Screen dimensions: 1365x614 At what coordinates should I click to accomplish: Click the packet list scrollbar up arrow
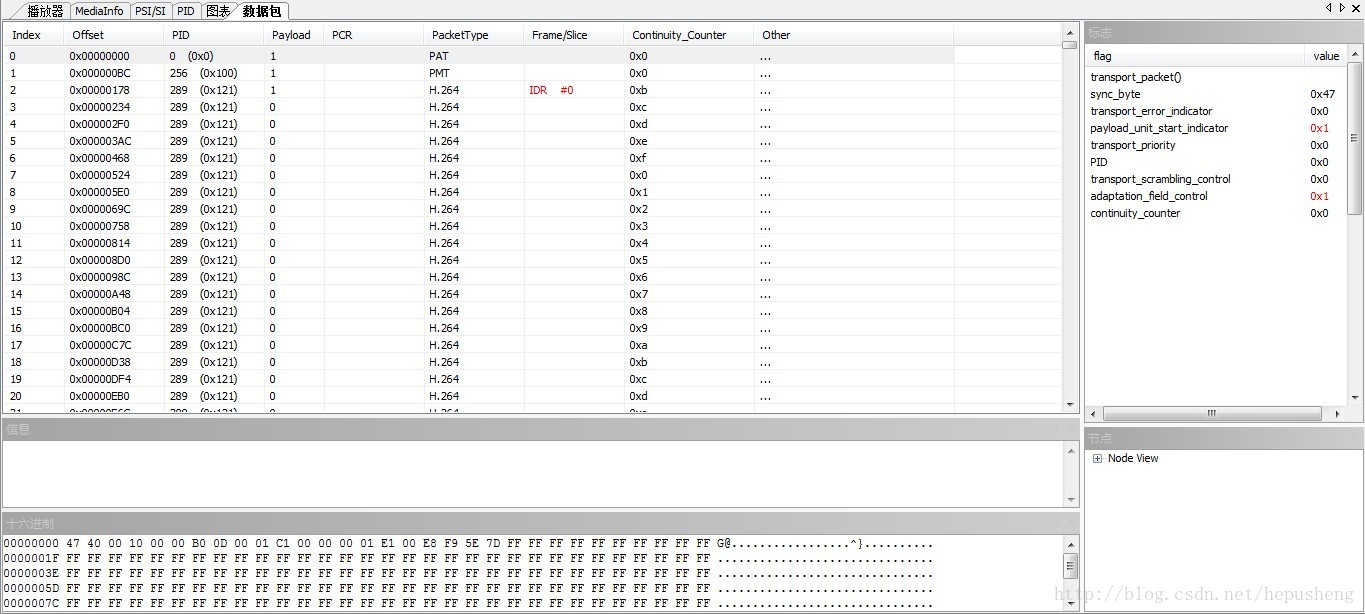coord(1070,33)
